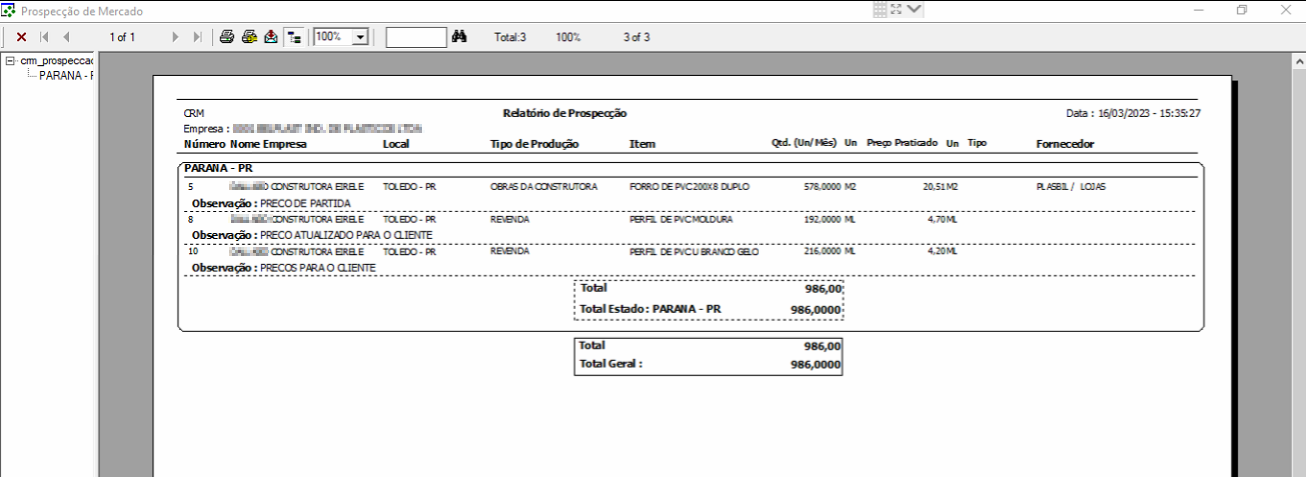Click the '1 of 1' page indicator
Image resolution: width=1306 pixels, height=477 pixels.
click(122, 37)
